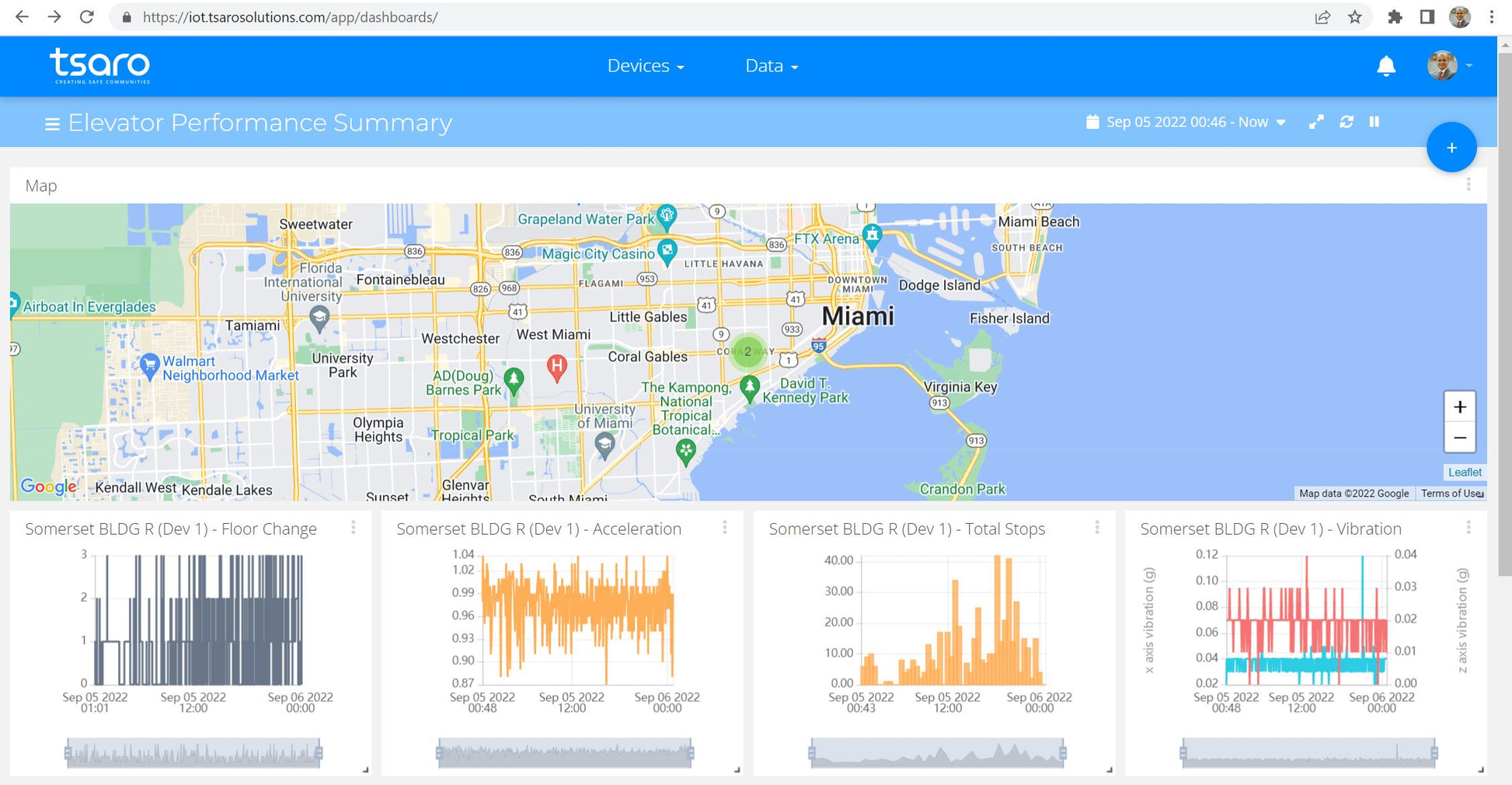Image resolution: width=1512 pixels, height=785 pixels.
Task: Click the hamburger menu beside dashboard title
Action: pos(52,124)
